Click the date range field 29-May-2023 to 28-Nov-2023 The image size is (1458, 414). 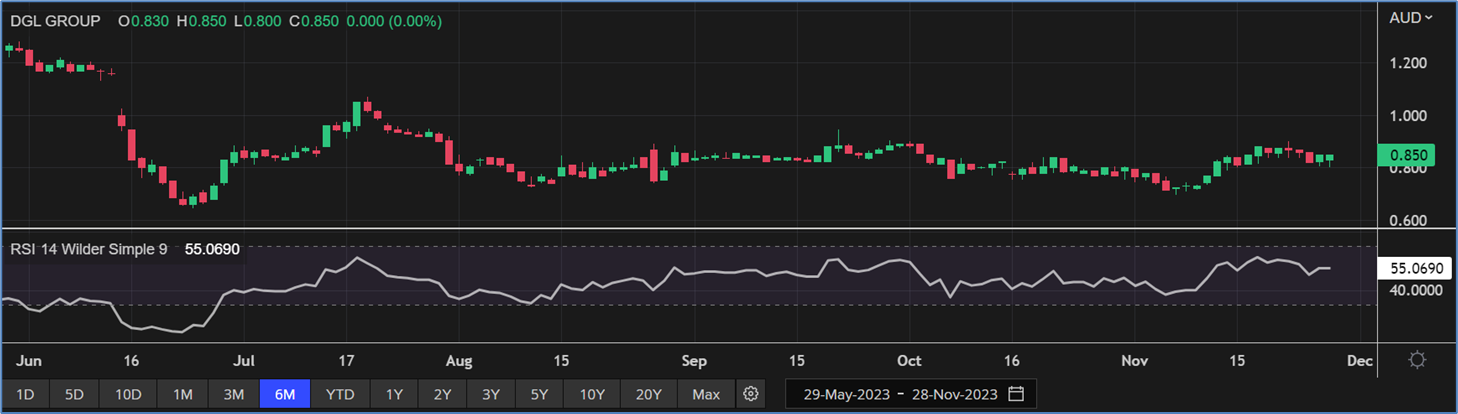click(911, 394)
